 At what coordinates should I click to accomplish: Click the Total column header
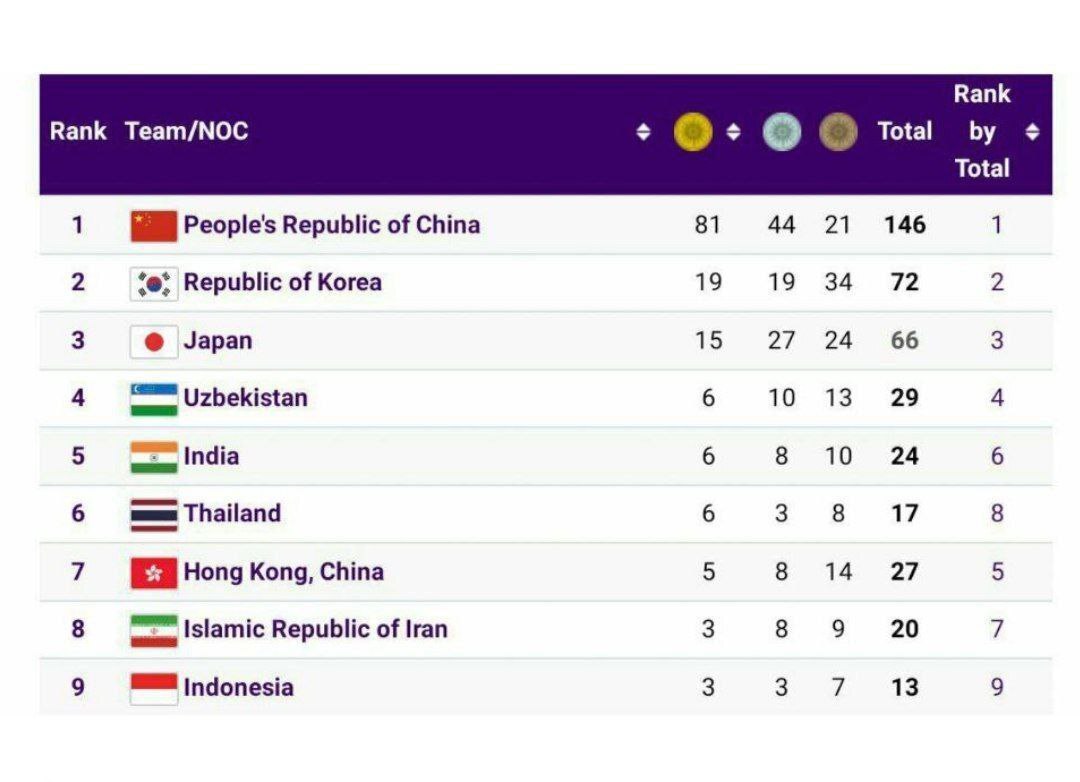[904, 131]
